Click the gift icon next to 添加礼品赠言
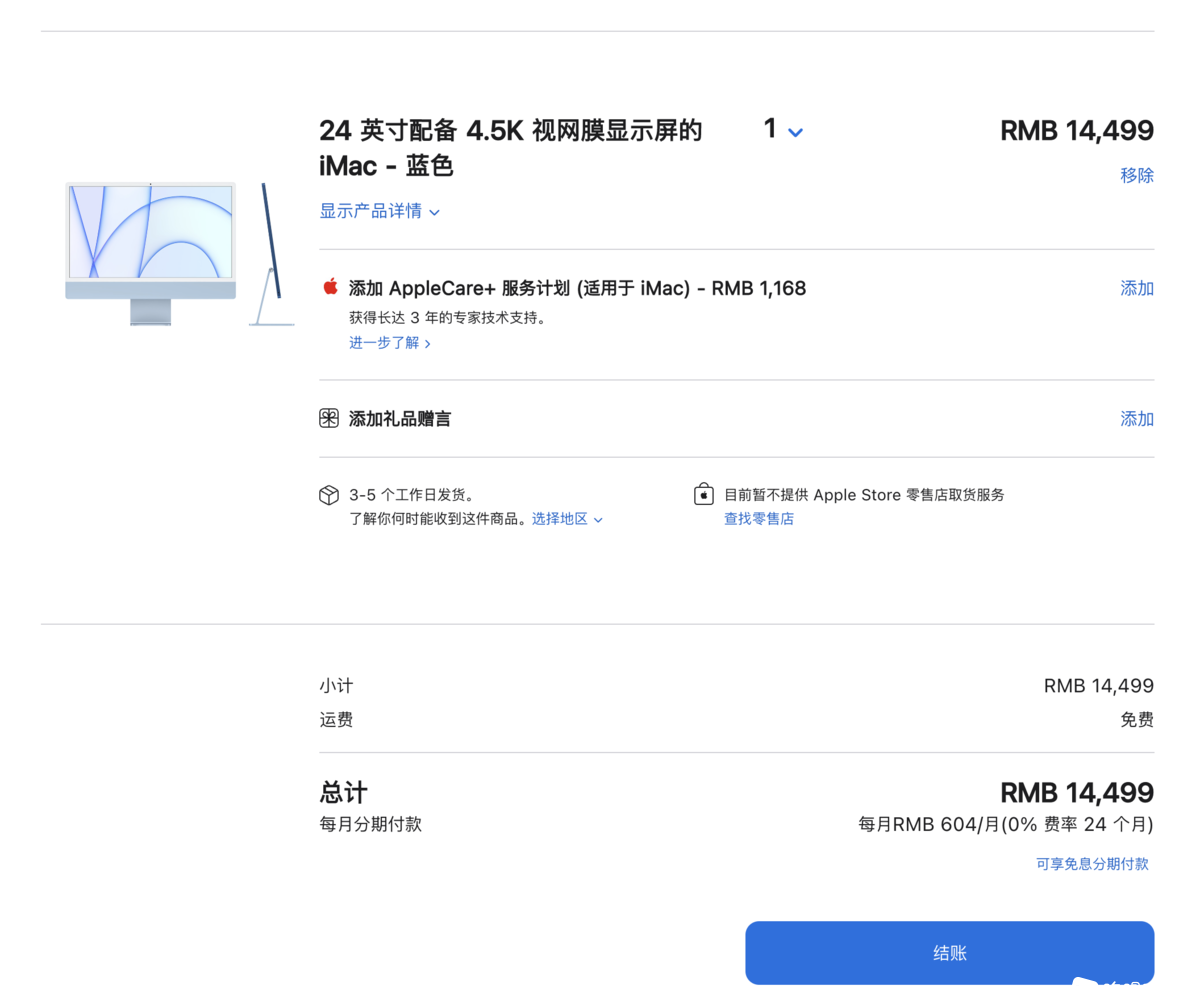 point(329,418)
